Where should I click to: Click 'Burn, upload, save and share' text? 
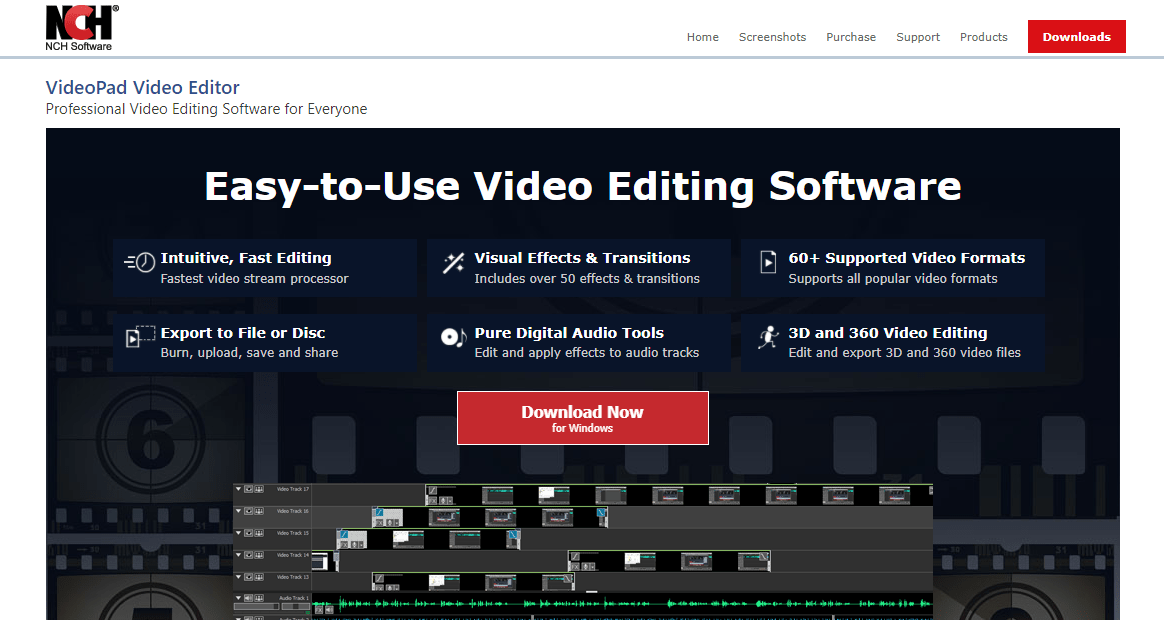(x=249, y=353)
